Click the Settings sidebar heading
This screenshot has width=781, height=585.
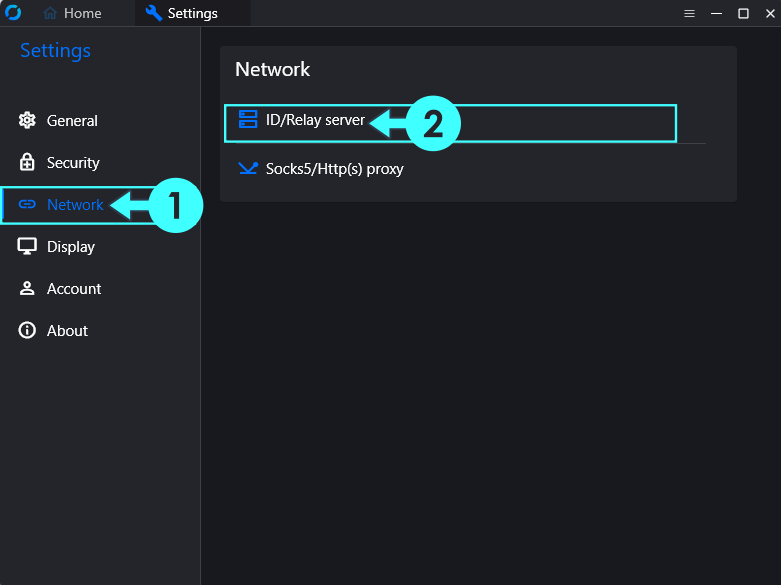click(x=55, y=51)
